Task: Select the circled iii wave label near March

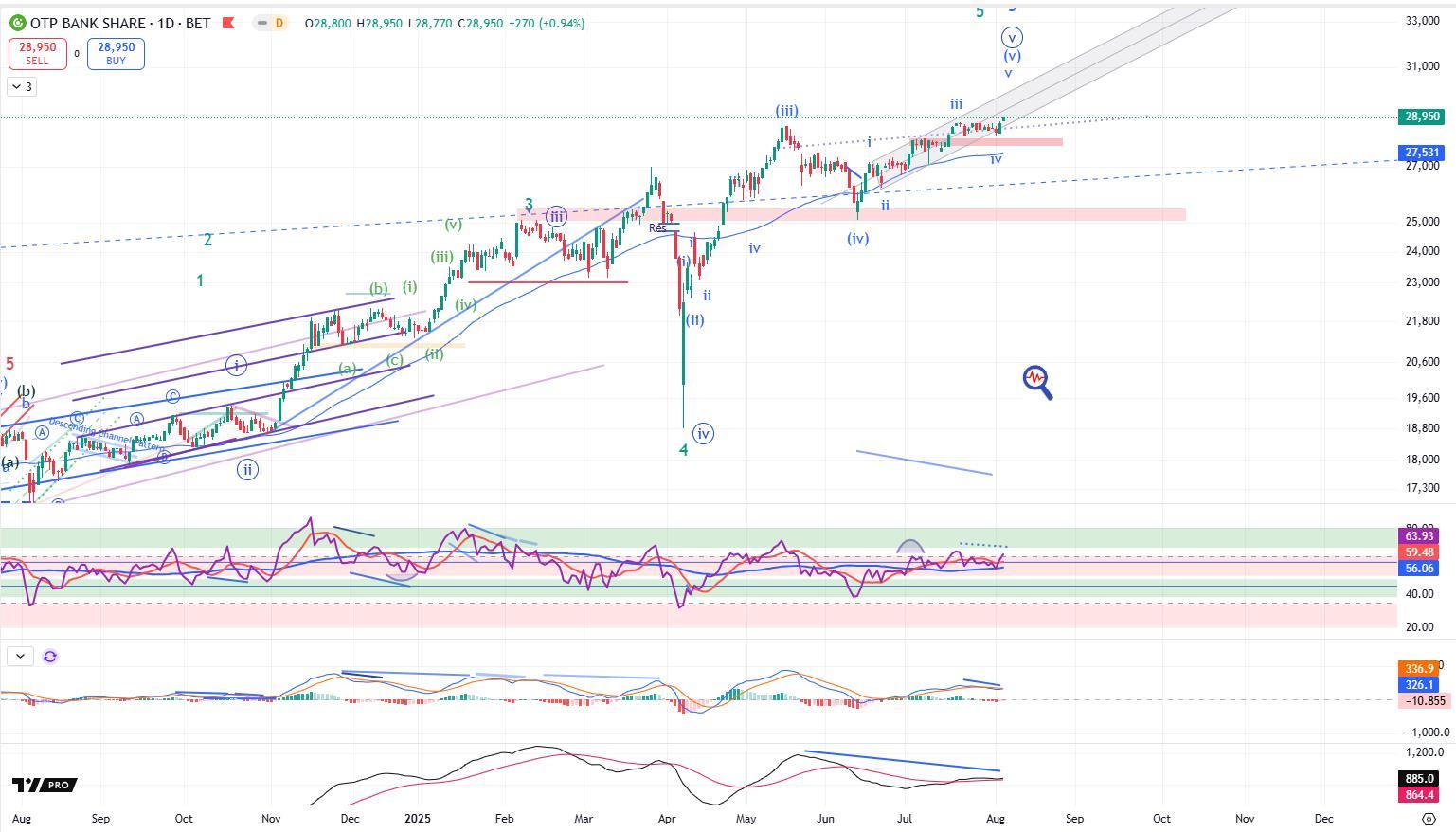Action: (557, 216)
